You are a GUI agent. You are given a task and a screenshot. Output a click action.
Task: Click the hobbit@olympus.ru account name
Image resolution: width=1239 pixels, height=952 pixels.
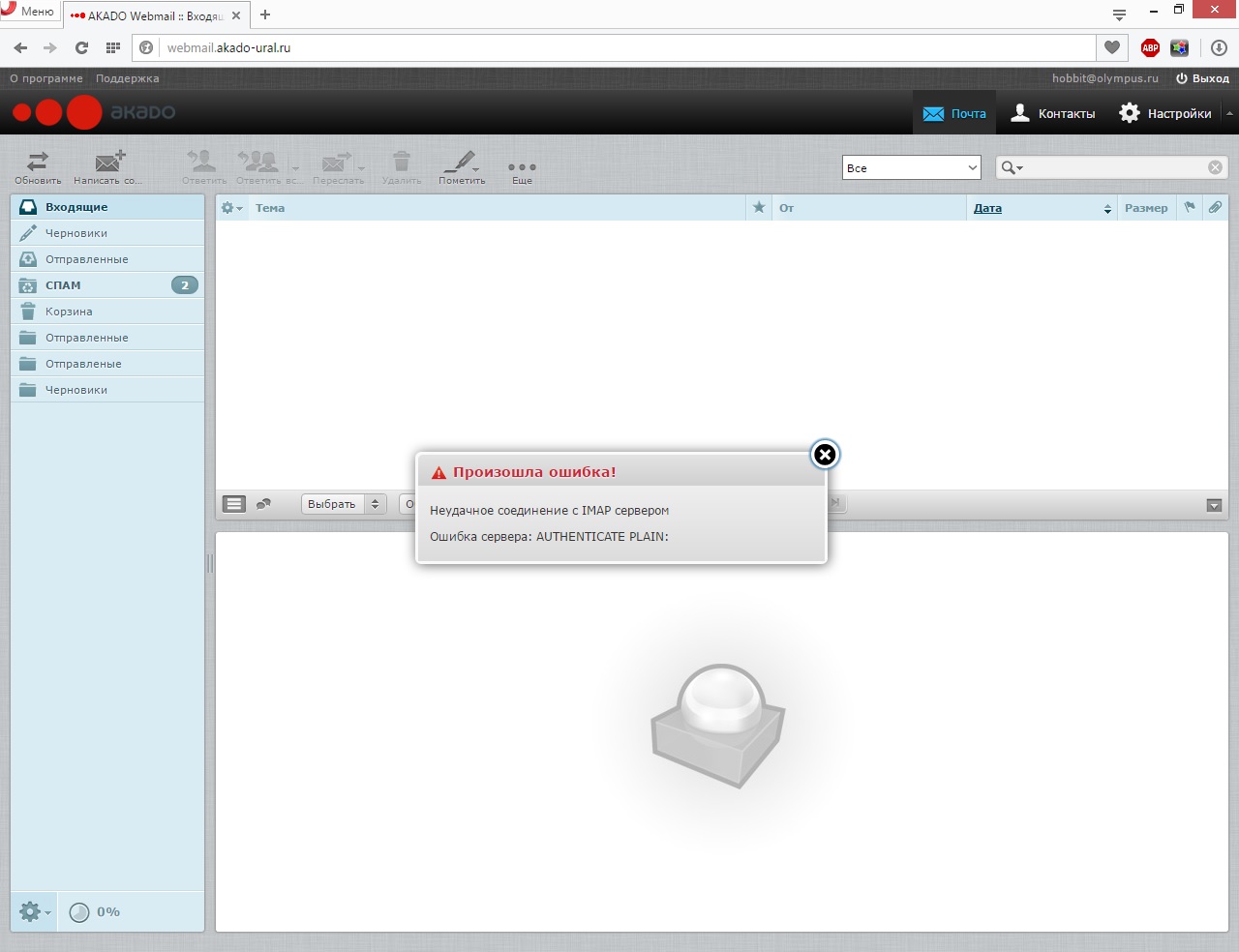[1105, 78]
